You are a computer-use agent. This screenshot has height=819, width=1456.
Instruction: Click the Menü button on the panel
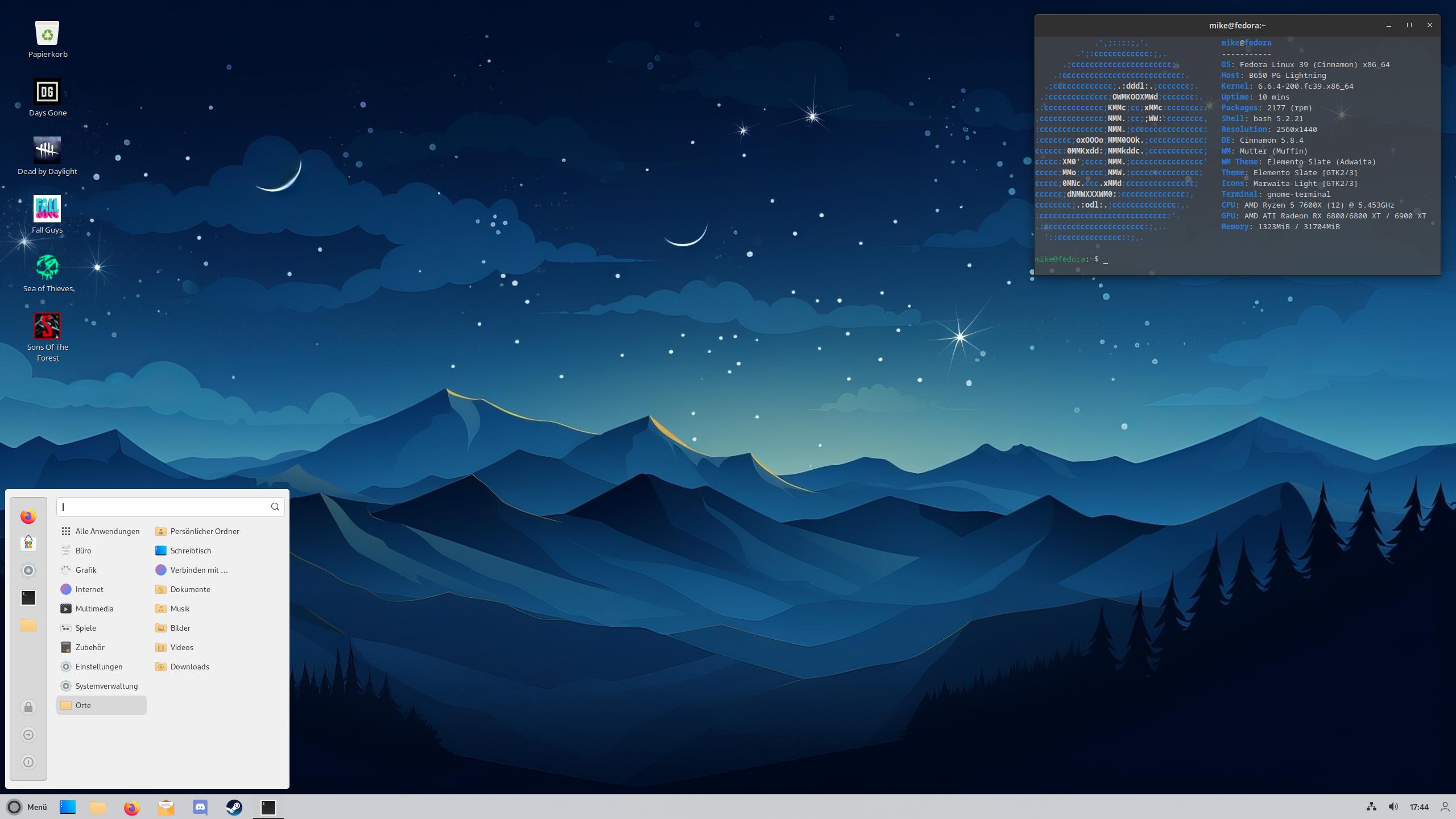click(x=27, y=806)
